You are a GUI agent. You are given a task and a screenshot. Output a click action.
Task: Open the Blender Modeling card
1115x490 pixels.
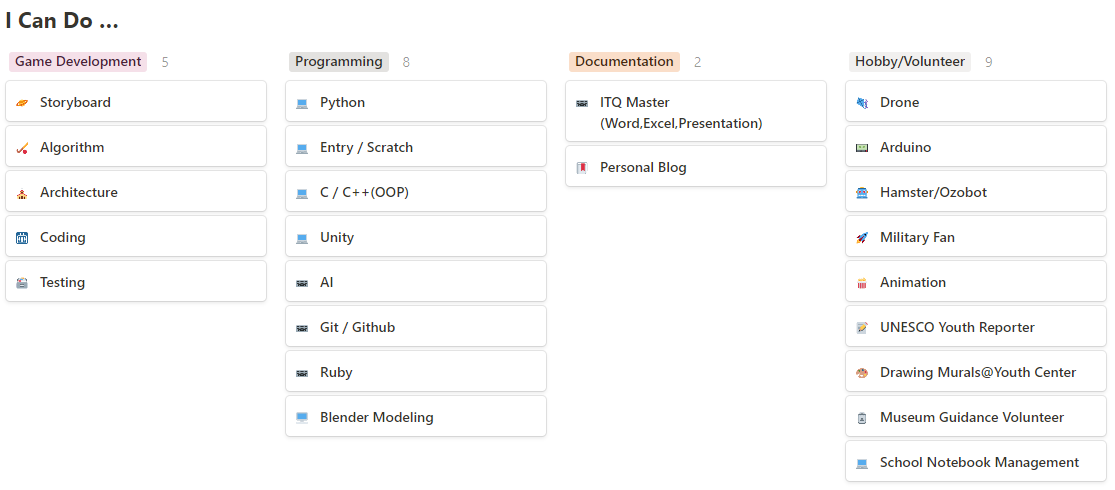coord(416,417)
